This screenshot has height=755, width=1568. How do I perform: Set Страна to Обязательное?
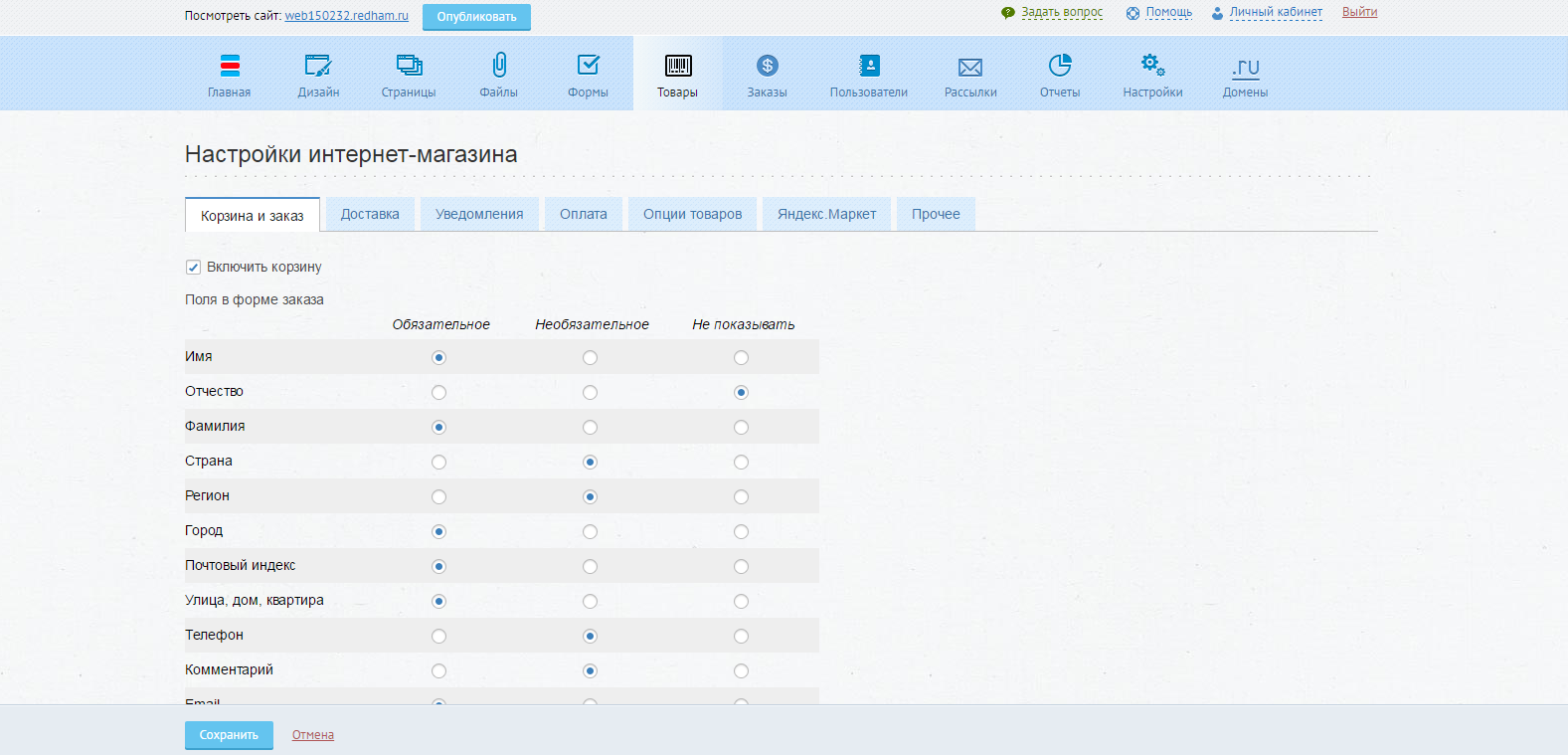(439, 462)
